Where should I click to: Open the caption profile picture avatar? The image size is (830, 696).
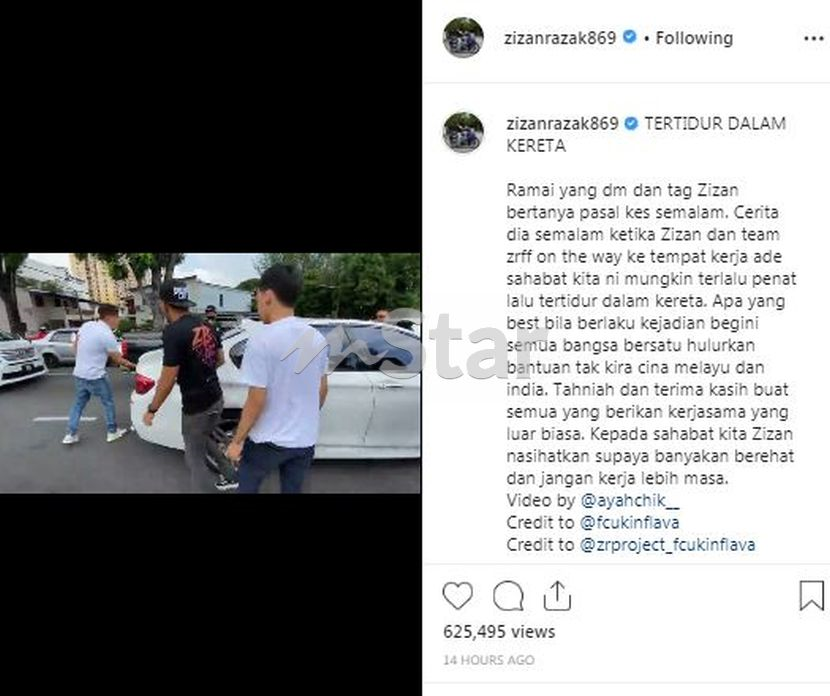point(463,132)
